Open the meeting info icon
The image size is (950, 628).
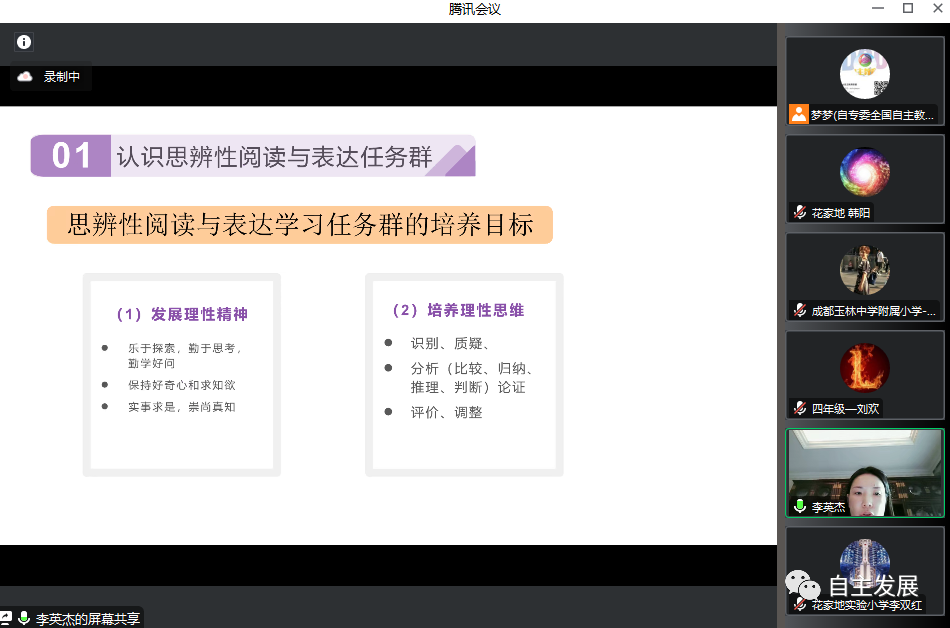point(24,42)
